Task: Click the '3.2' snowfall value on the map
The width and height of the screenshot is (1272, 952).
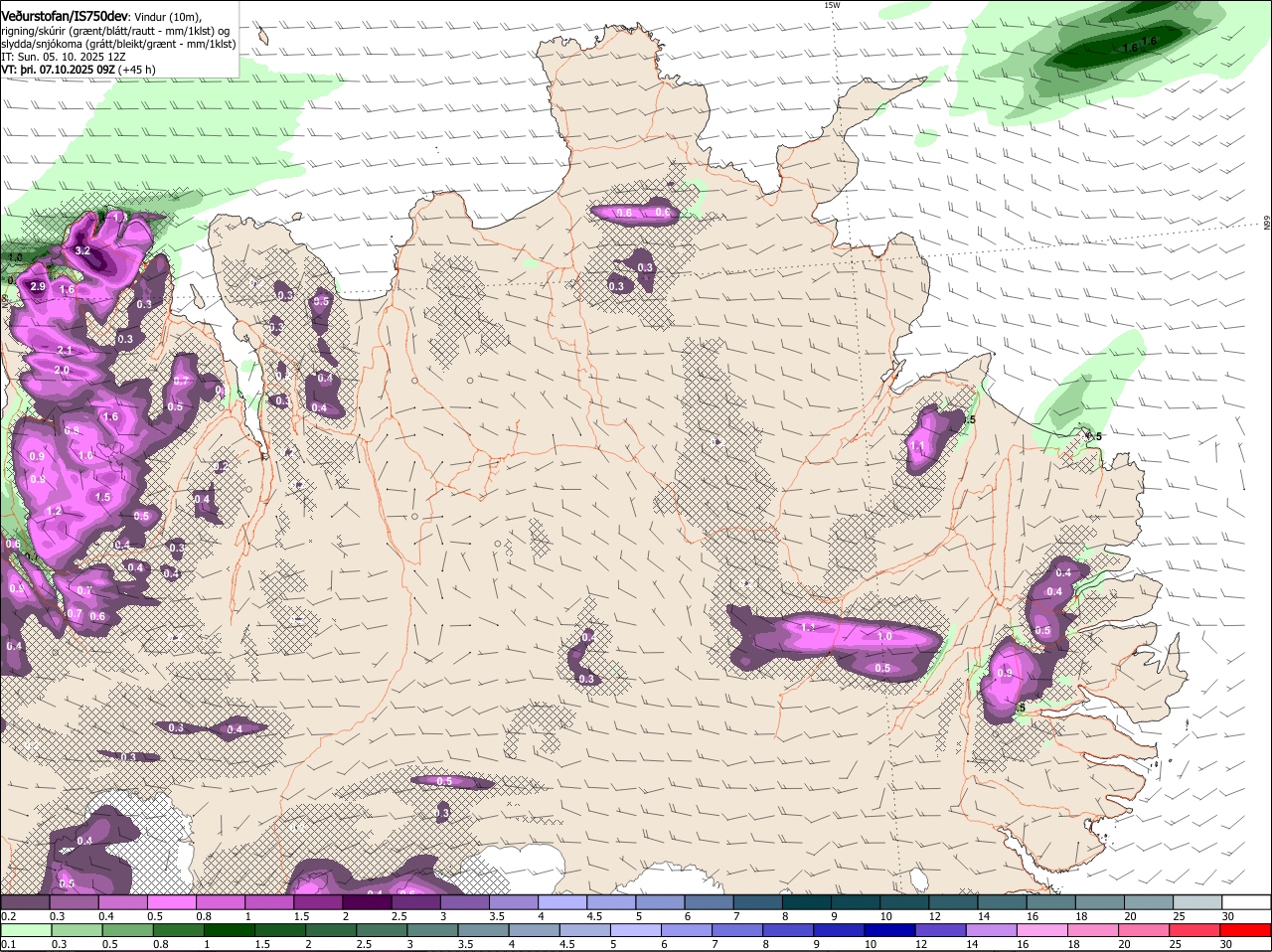Action: point(83,251)
